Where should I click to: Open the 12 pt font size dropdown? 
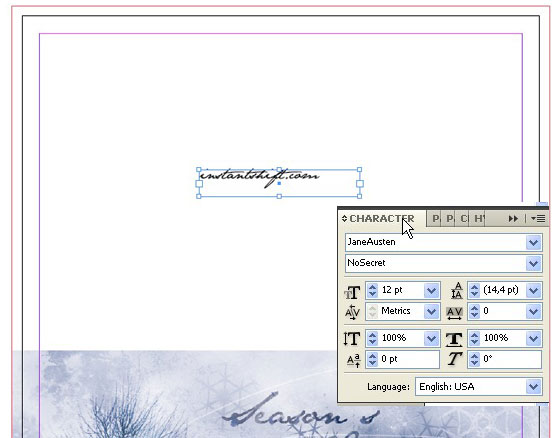(431, 290)
